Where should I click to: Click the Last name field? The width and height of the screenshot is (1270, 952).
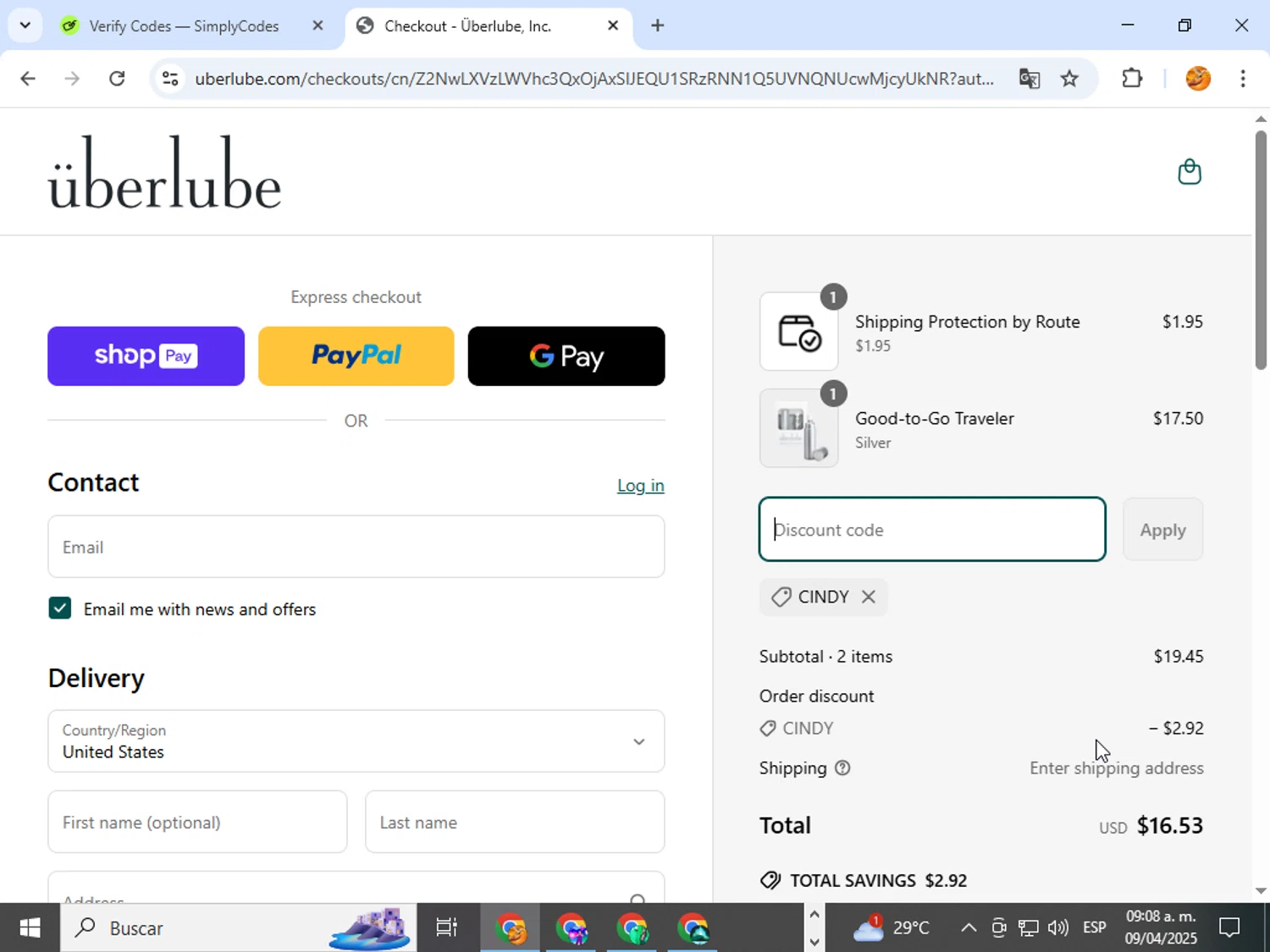click(x=515, y=822)
